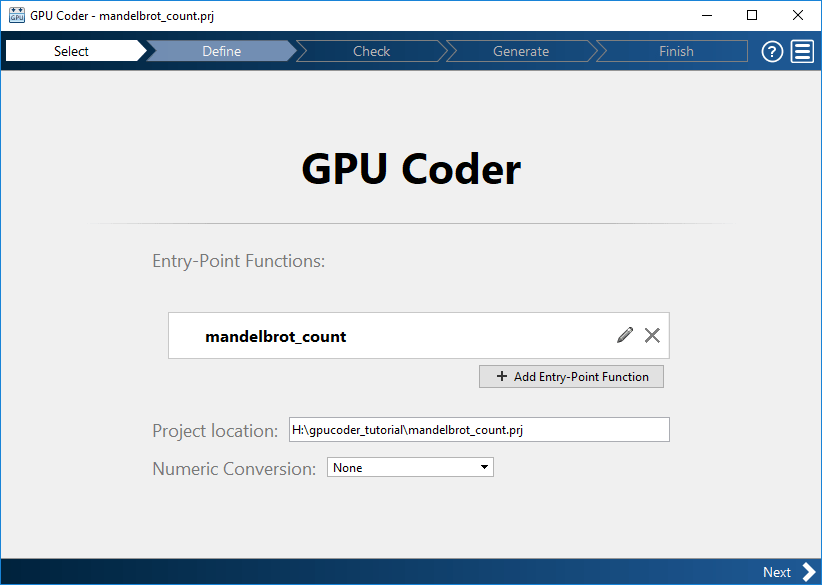Open the Numeric Conversion dropdown

410,467
